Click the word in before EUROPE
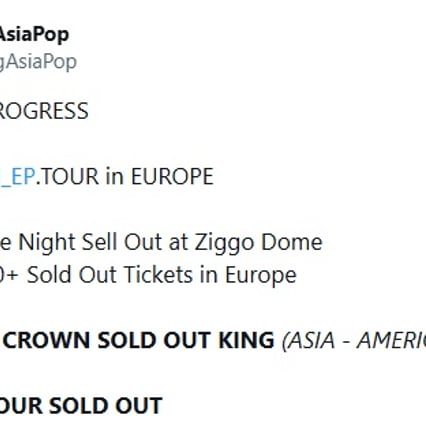The width and height of the screenshot is (426, 426). [115, 176]
